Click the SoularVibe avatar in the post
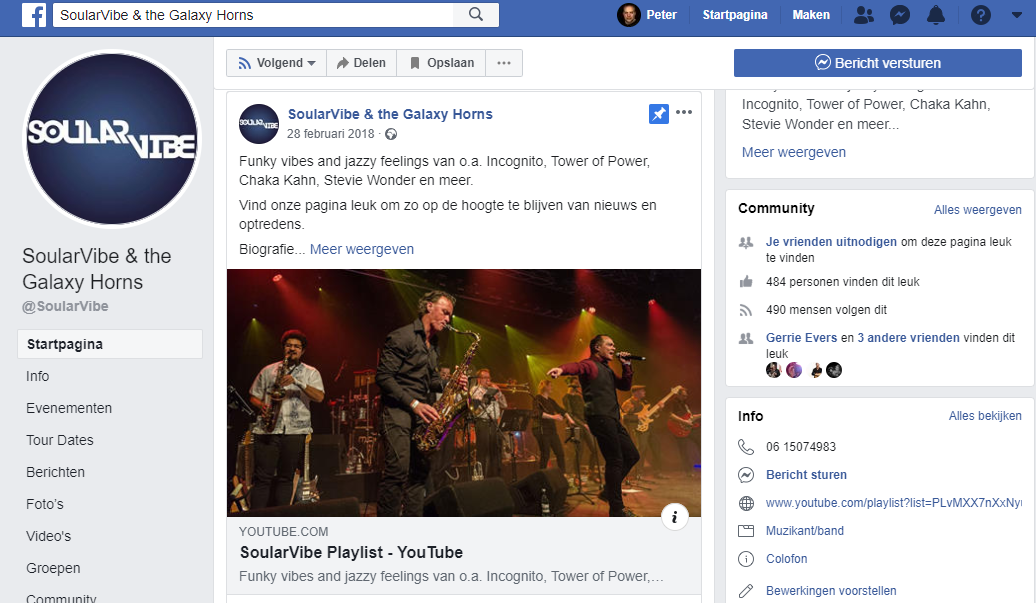1036x603 pixels. pyautogui.click(x=258, y=124)
